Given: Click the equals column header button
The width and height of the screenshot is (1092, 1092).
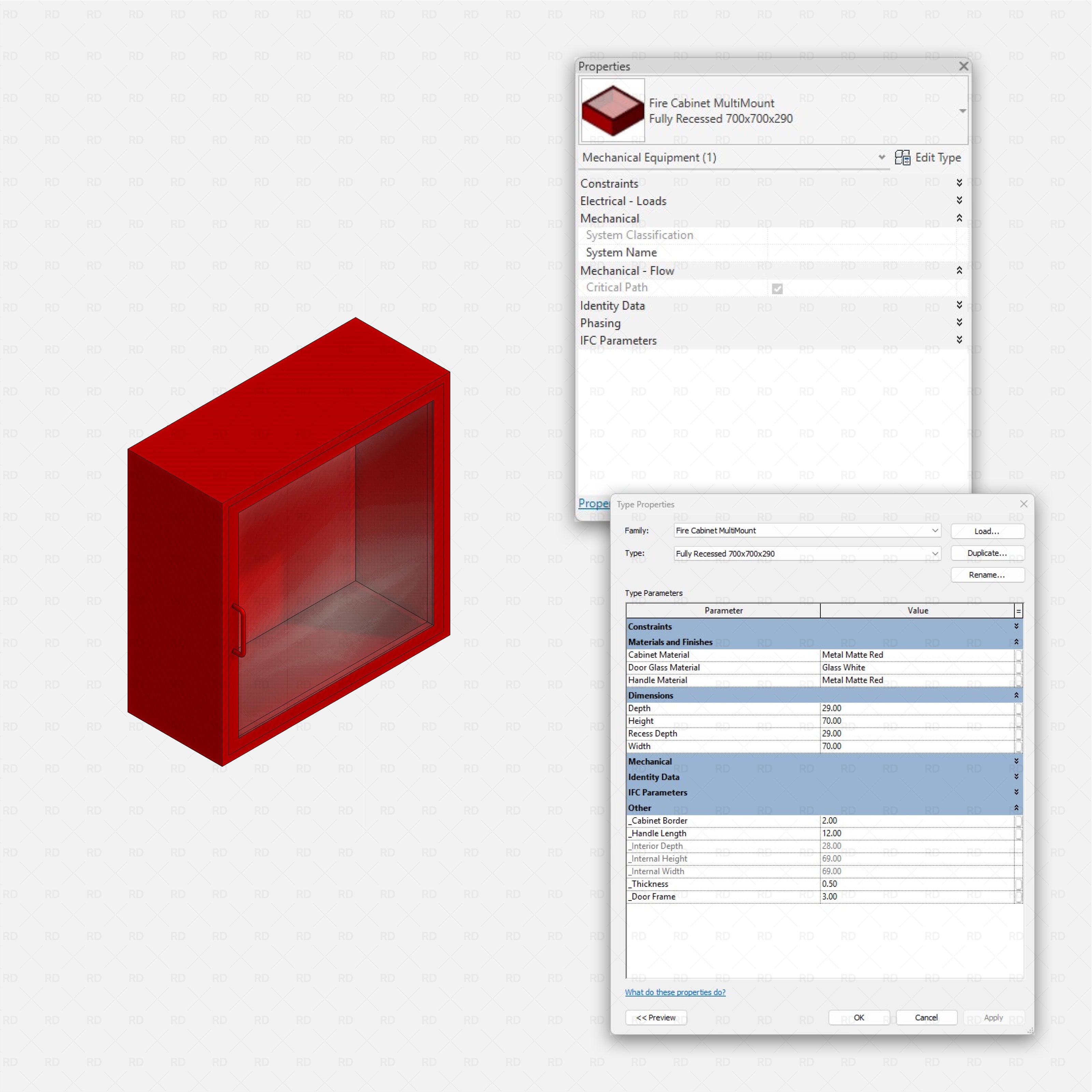Looking at the screenshot, I should coord(1019,611).
